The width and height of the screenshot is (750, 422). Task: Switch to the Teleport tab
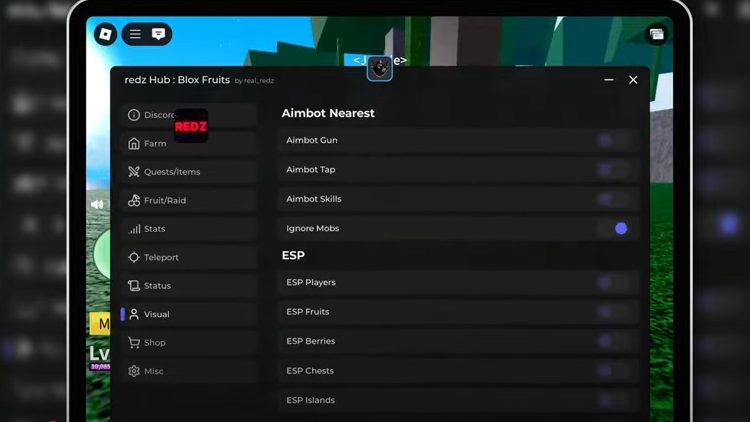tap(189, 257)
